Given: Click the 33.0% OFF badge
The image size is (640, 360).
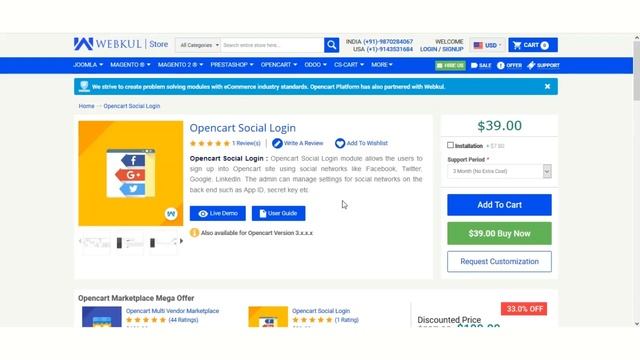Looking at the screenshot, I should click(524, 309).
